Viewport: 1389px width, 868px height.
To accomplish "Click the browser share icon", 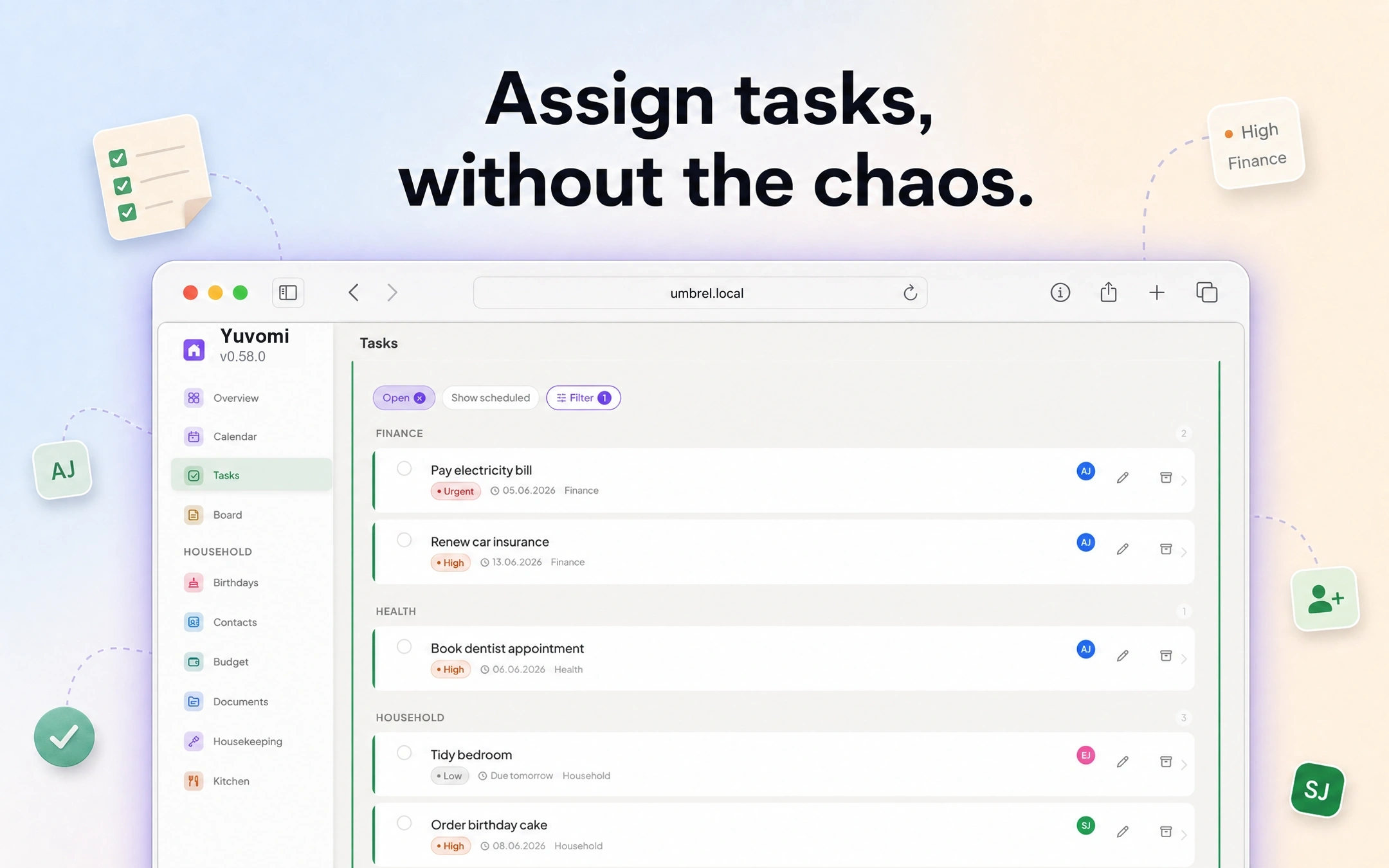I will tap(1108, 293).
